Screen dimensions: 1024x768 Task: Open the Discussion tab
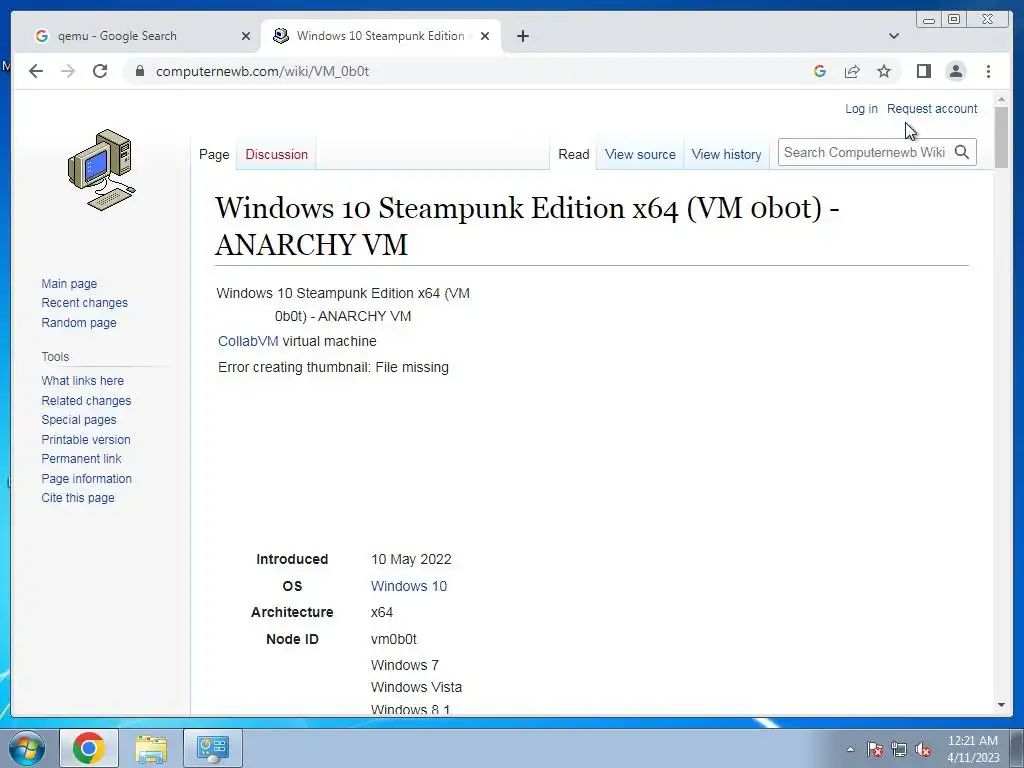(276, 154)
